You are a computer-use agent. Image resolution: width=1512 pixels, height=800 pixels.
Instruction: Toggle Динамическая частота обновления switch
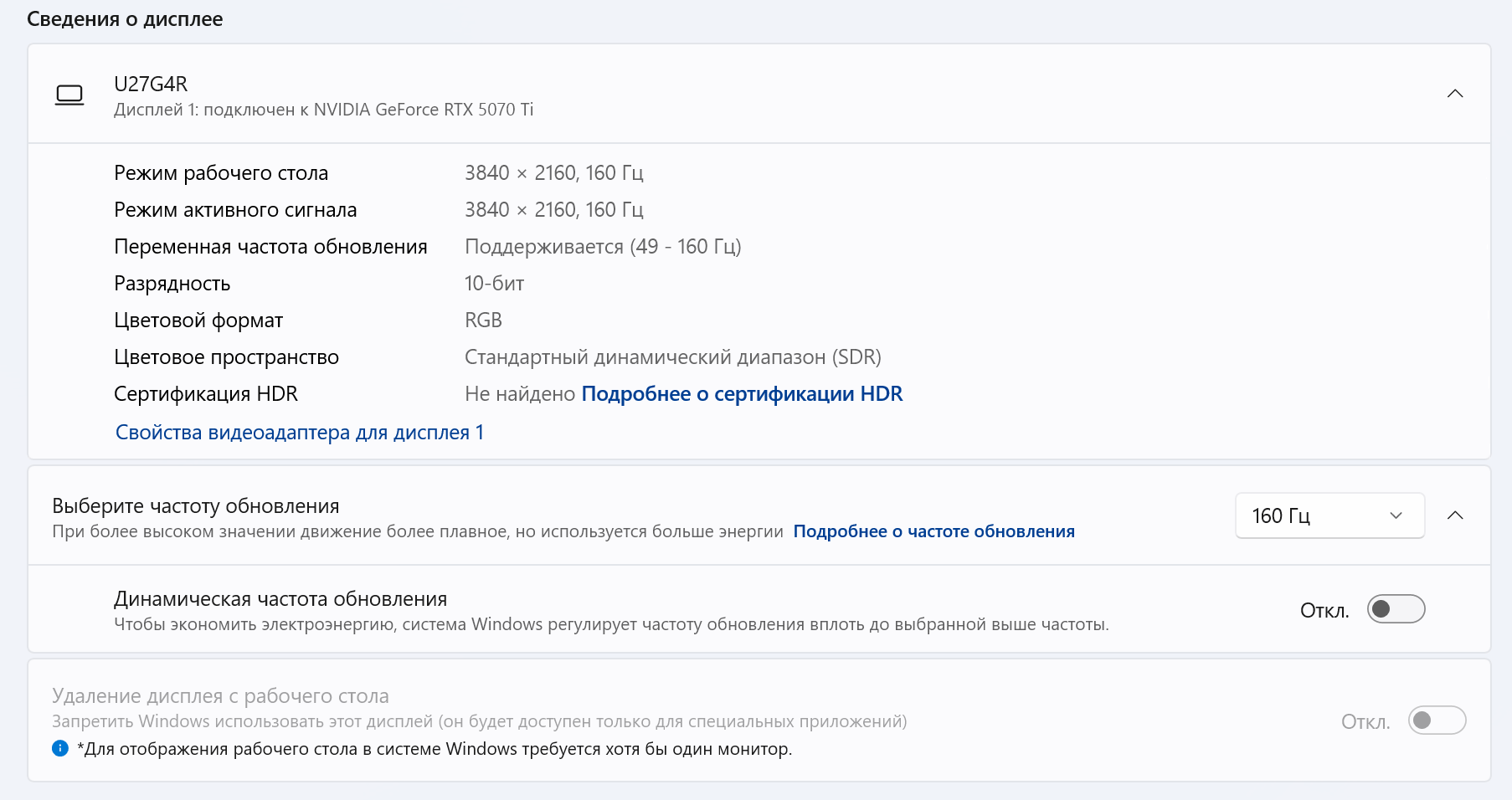tap(1396, 609)
